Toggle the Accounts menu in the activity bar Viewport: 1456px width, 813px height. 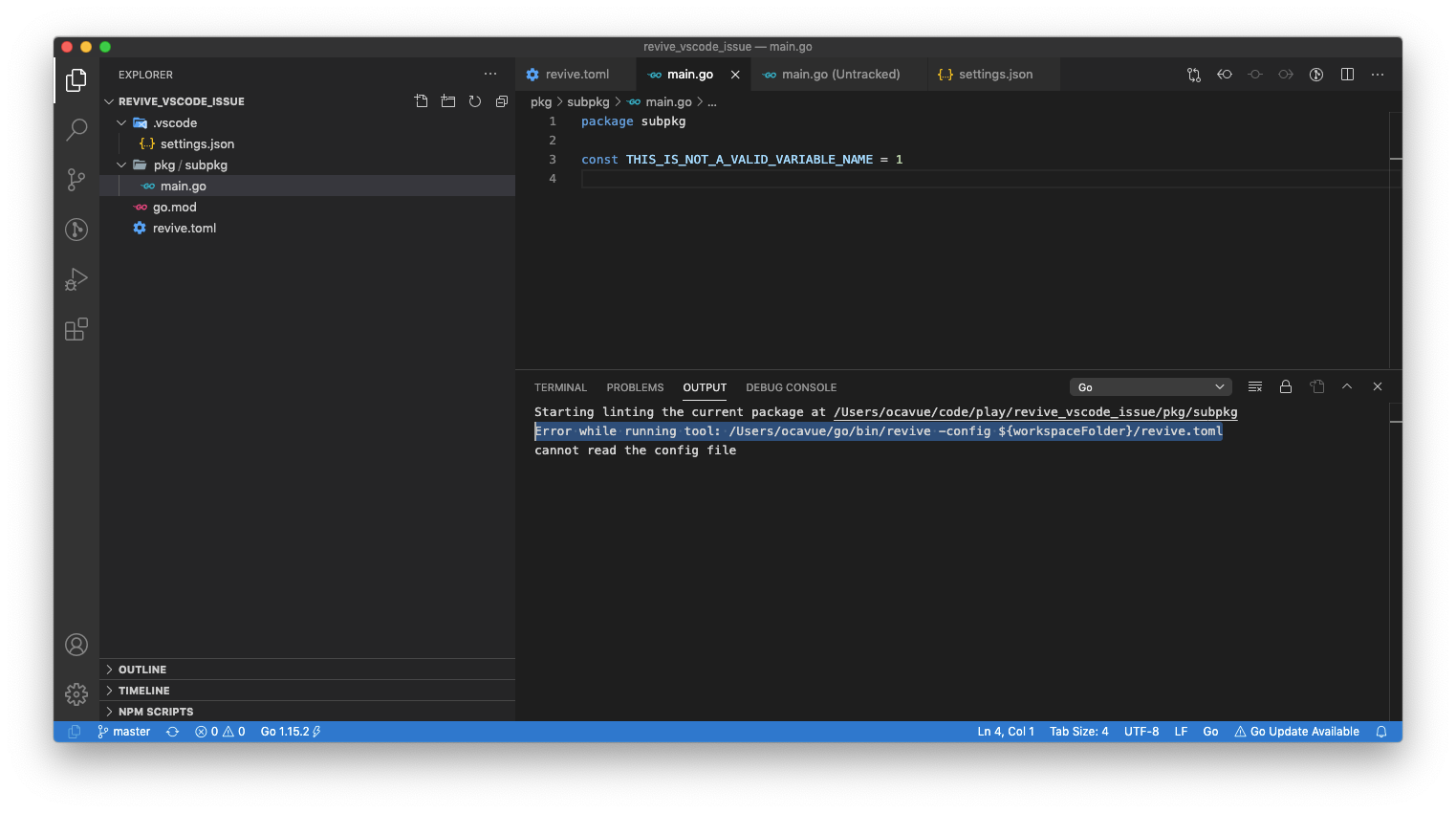(x=76, y=645)
